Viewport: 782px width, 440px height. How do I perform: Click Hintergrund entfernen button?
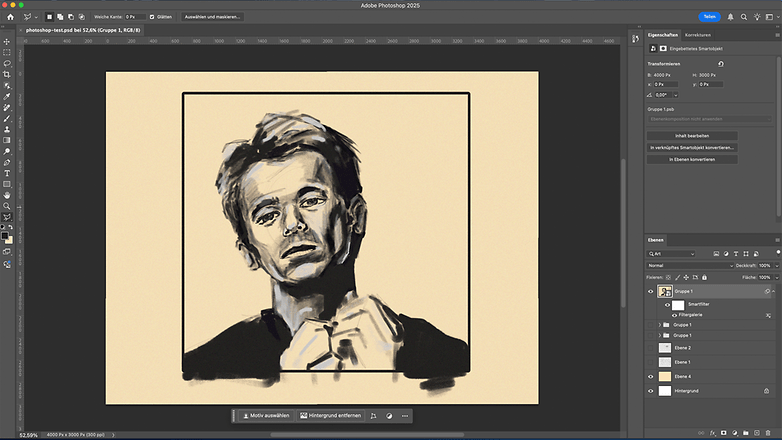coord(331,416)
